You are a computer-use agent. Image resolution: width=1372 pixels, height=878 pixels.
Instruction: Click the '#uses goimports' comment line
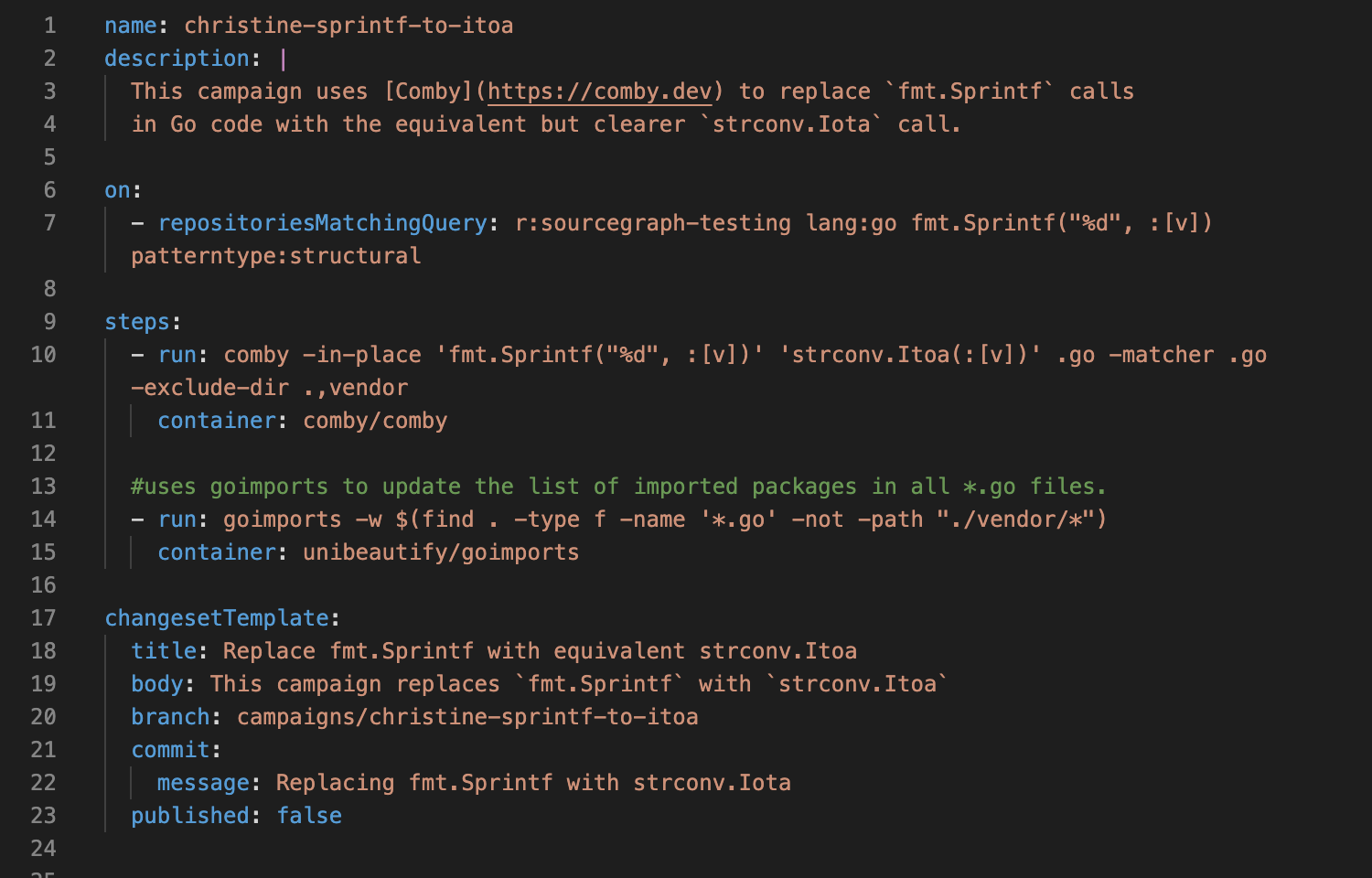(x=618, y=487)
